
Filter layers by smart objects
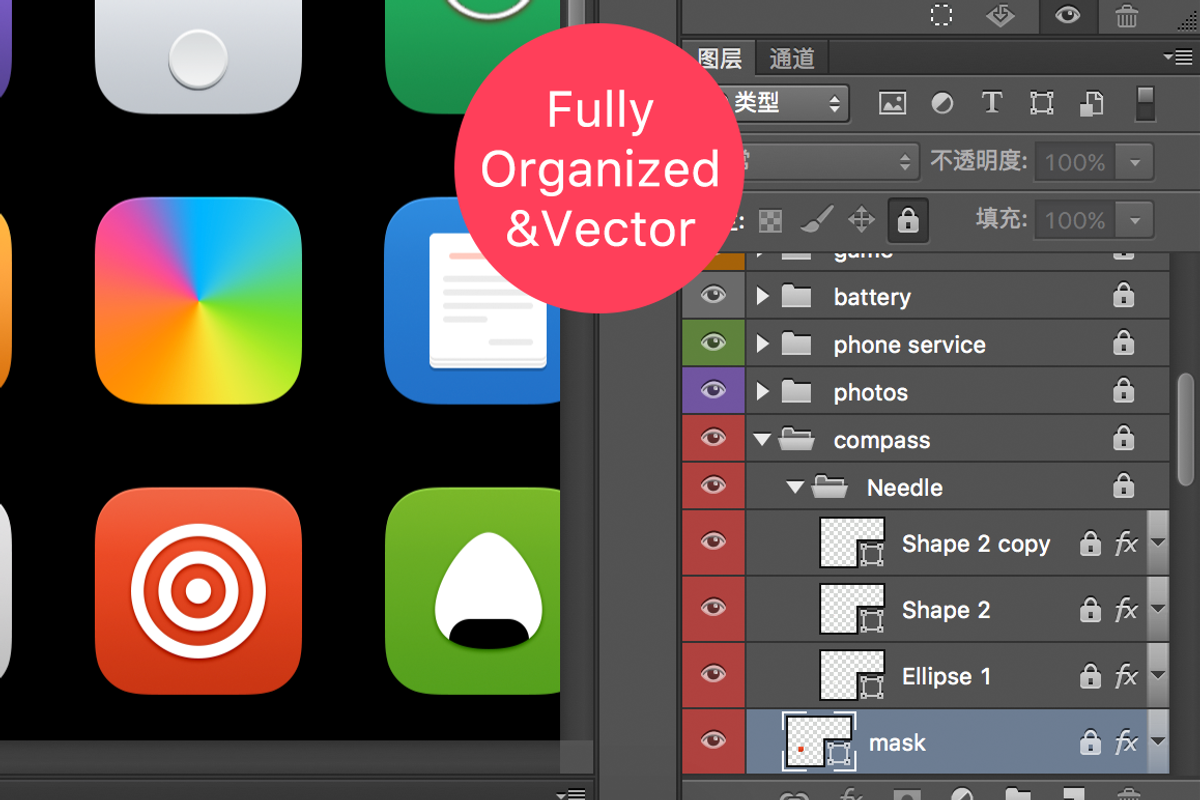(x=1092, y=103)
